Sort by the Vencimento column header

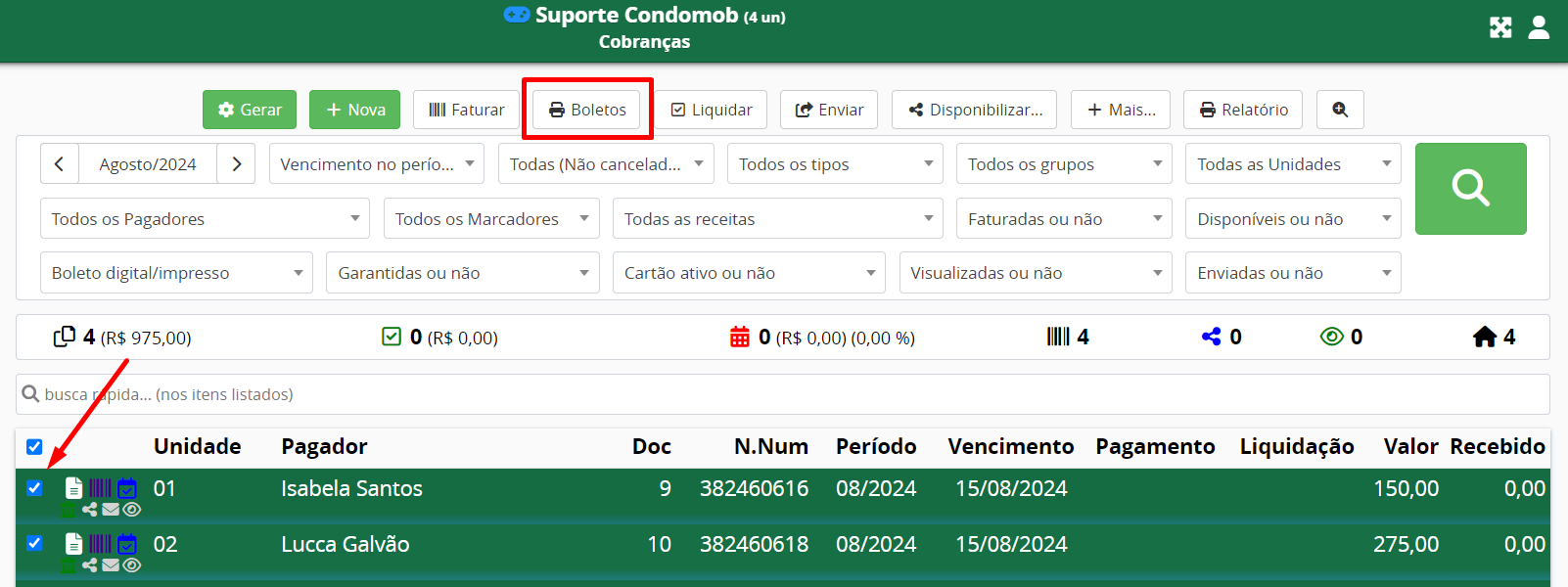[x=1010, y=447]
